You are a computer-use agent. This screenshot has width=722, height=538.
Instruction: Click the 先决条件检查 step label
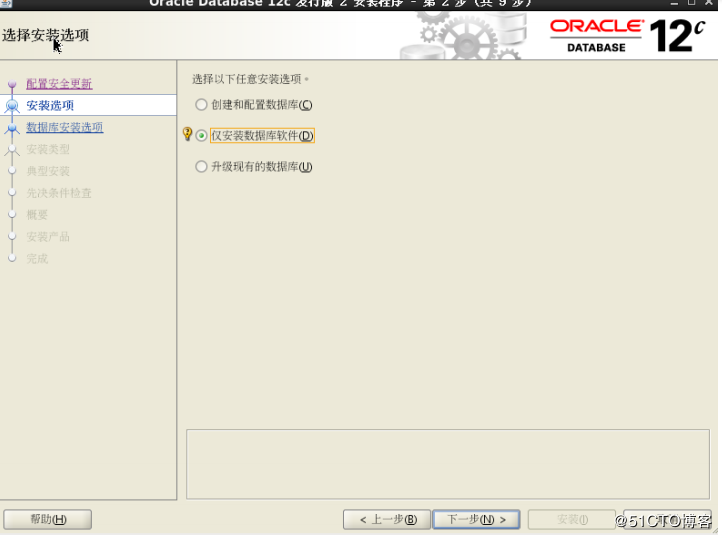(x=59, y=193)
